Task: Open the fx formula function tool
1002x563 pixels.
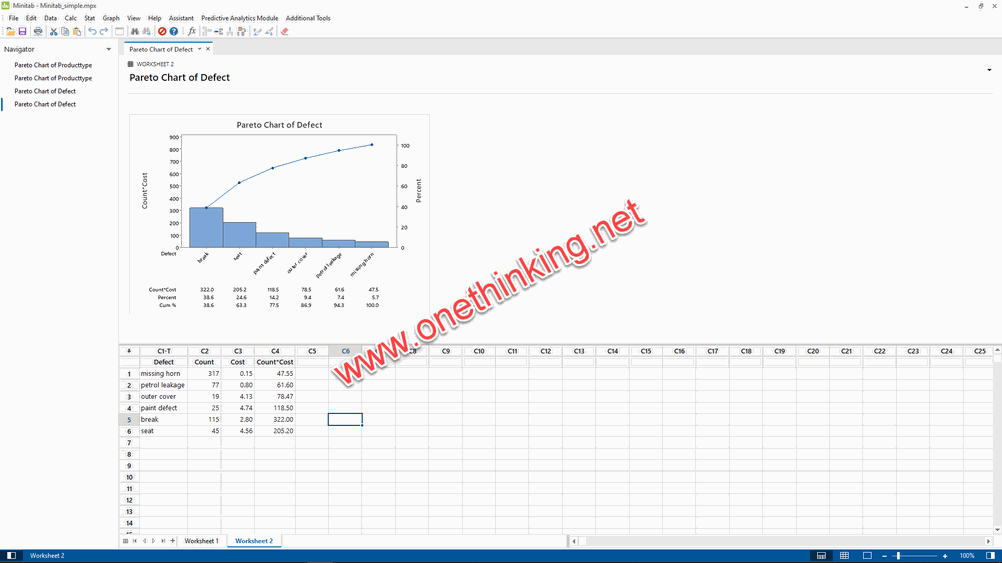Action: point(192,32)
